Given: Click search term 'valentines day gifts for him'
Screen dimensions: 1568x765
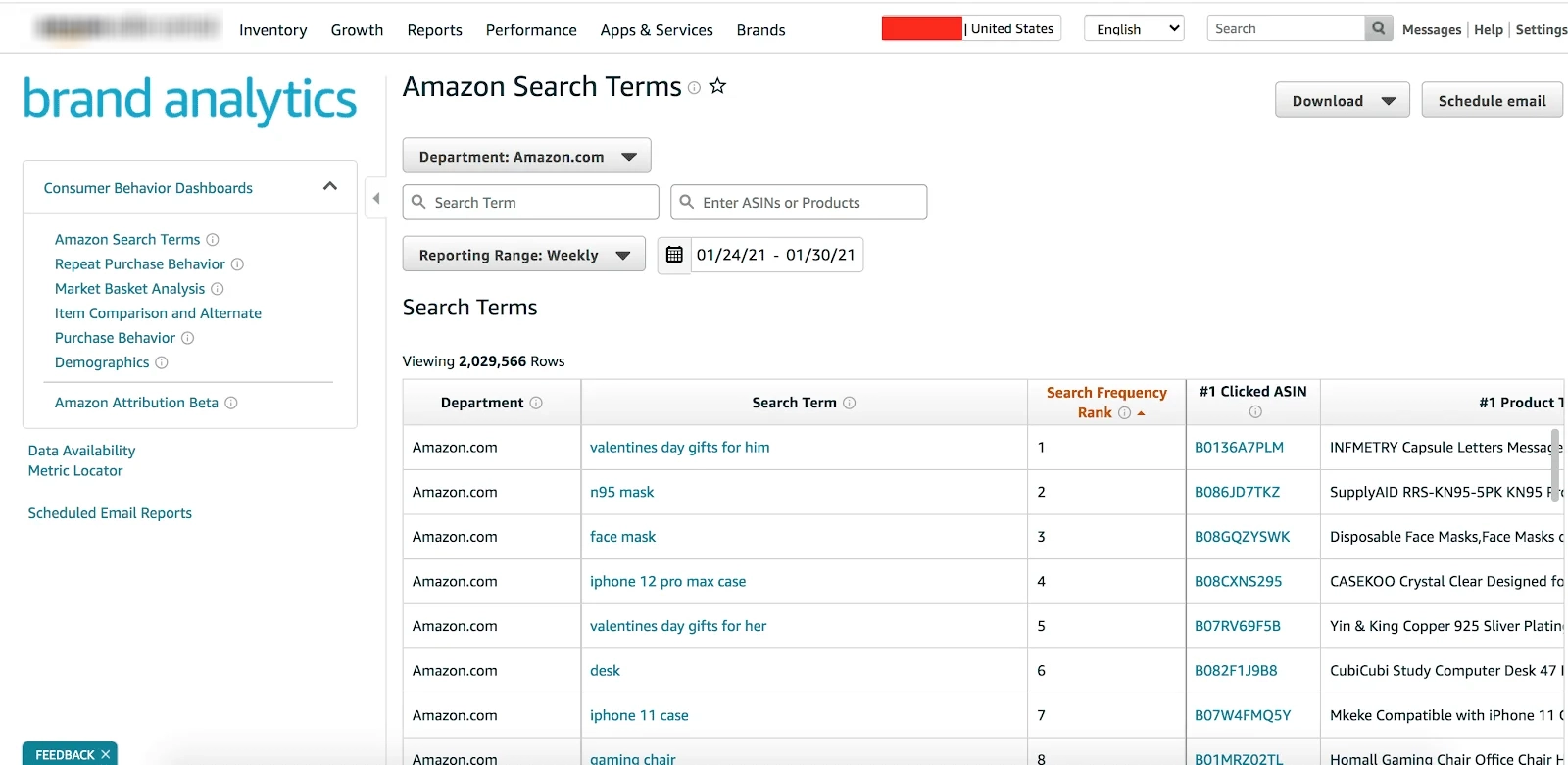Looking at the screenshot, I should click(x=679, y=448).
